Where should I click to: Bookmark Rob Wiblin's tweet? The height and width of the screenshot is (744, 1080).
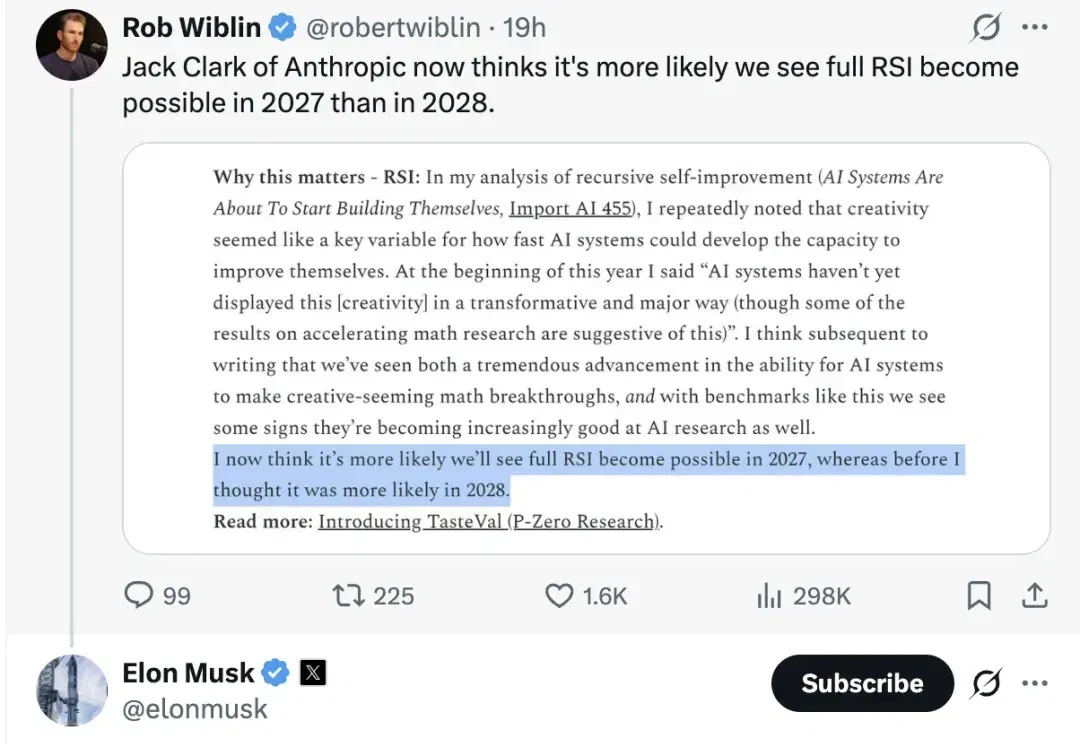click(979, 595)
